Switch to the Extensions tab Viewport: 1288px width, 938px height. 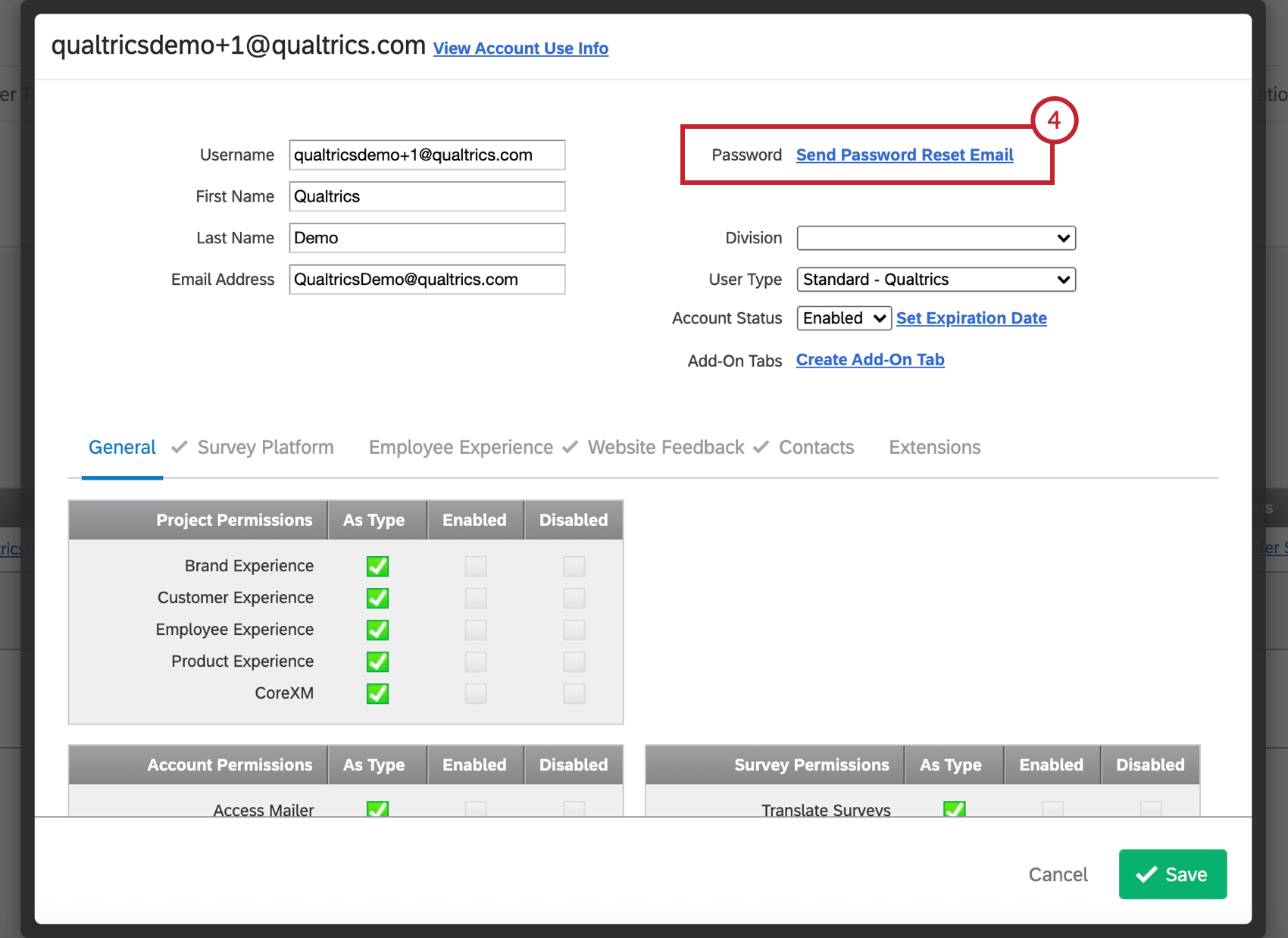pos(934,447)
